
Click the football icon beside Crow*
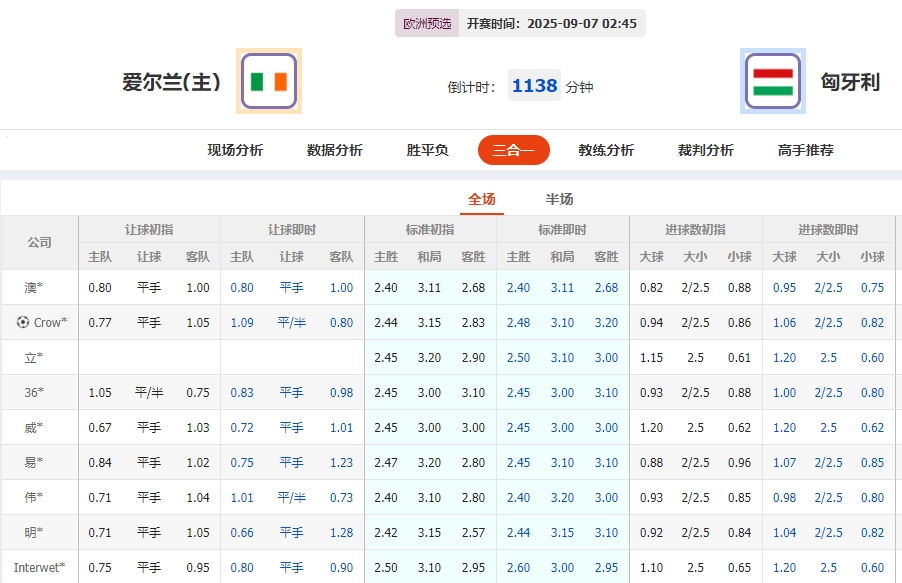(x=20, y=322)
